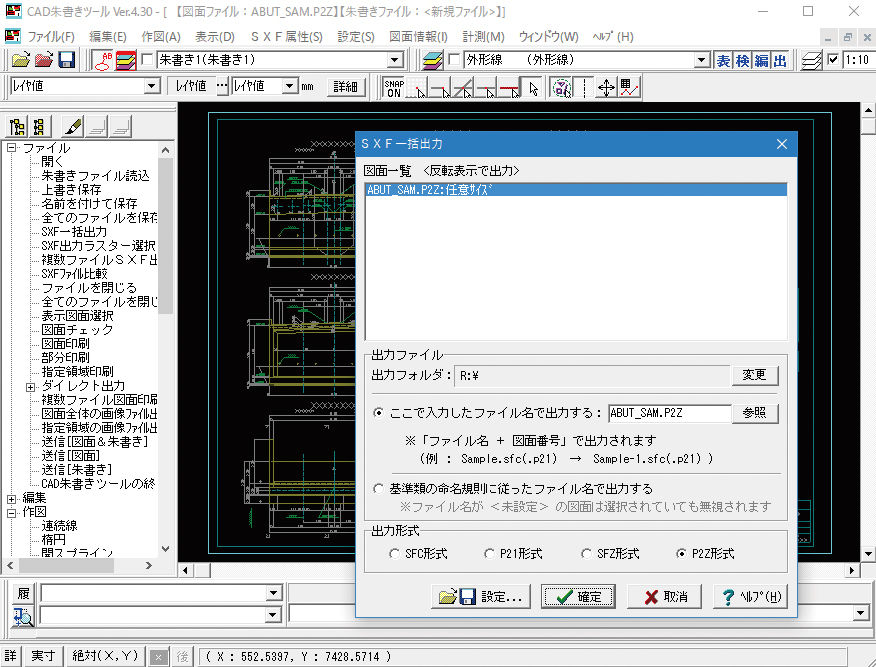
Task: Click the output file name input field
Action: (x=668, y=412)
